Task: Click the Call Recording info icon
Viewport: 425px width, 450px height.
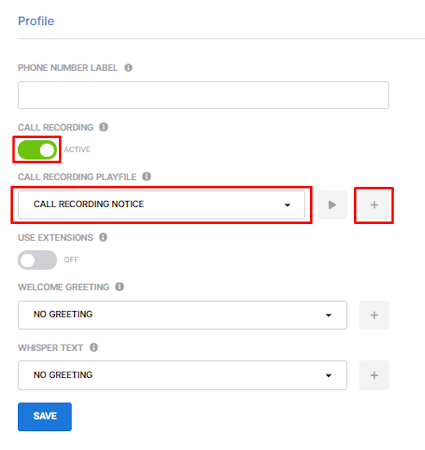Action: coord(104,127)
